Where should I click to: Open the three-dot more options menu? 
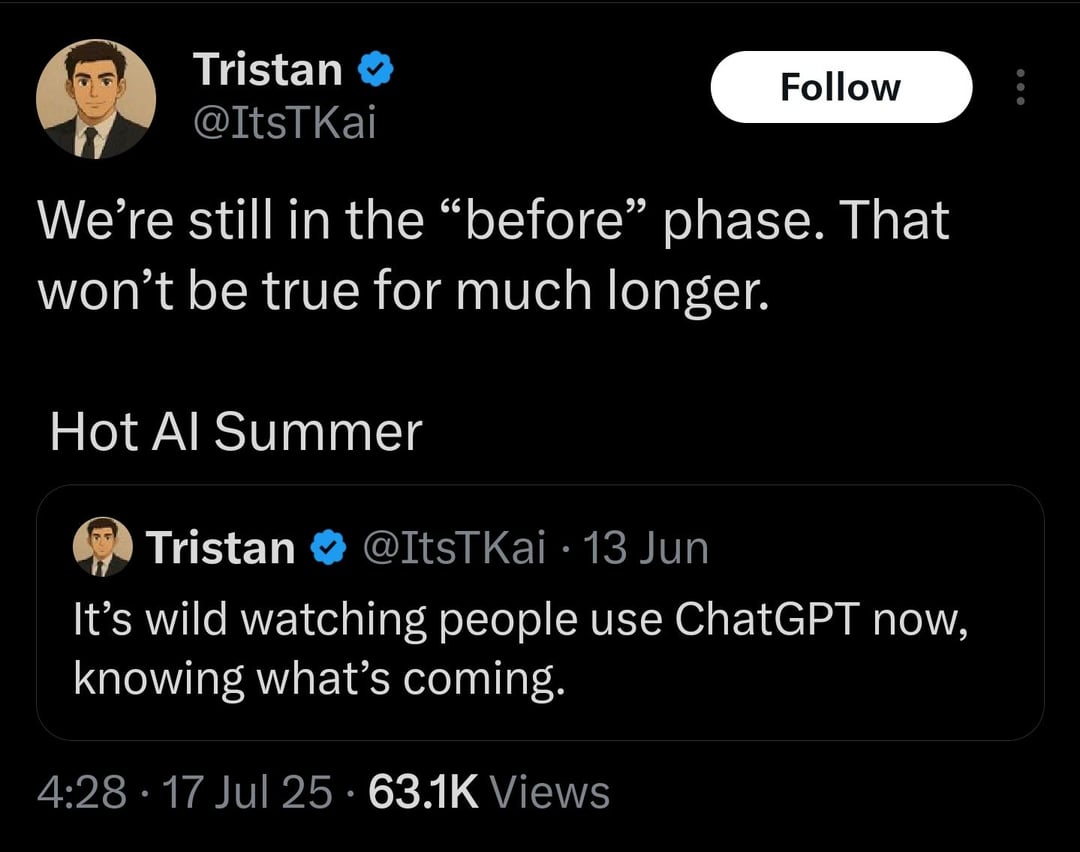pyautogui.click(x=1021, y=87)
